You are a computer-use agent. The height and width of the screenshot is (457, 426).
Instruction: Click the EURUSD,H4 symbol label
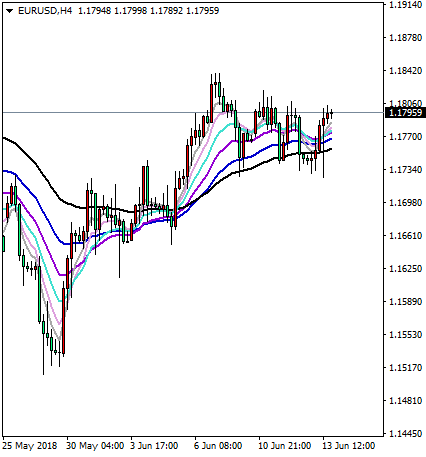pyautogui.click(x=45, y=11)
